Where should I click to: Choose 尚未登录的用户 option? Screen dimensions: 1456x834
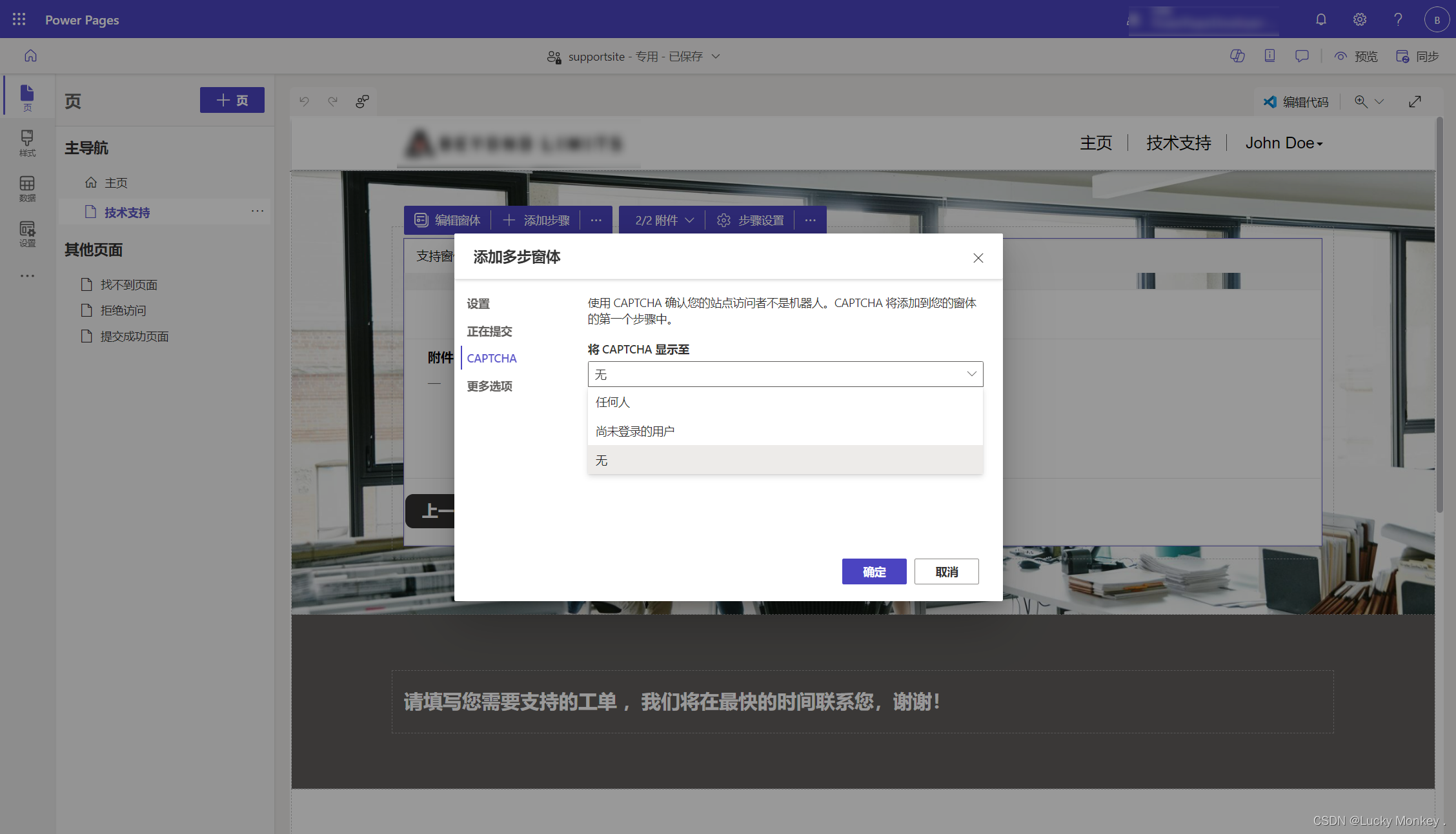(785, 431)
